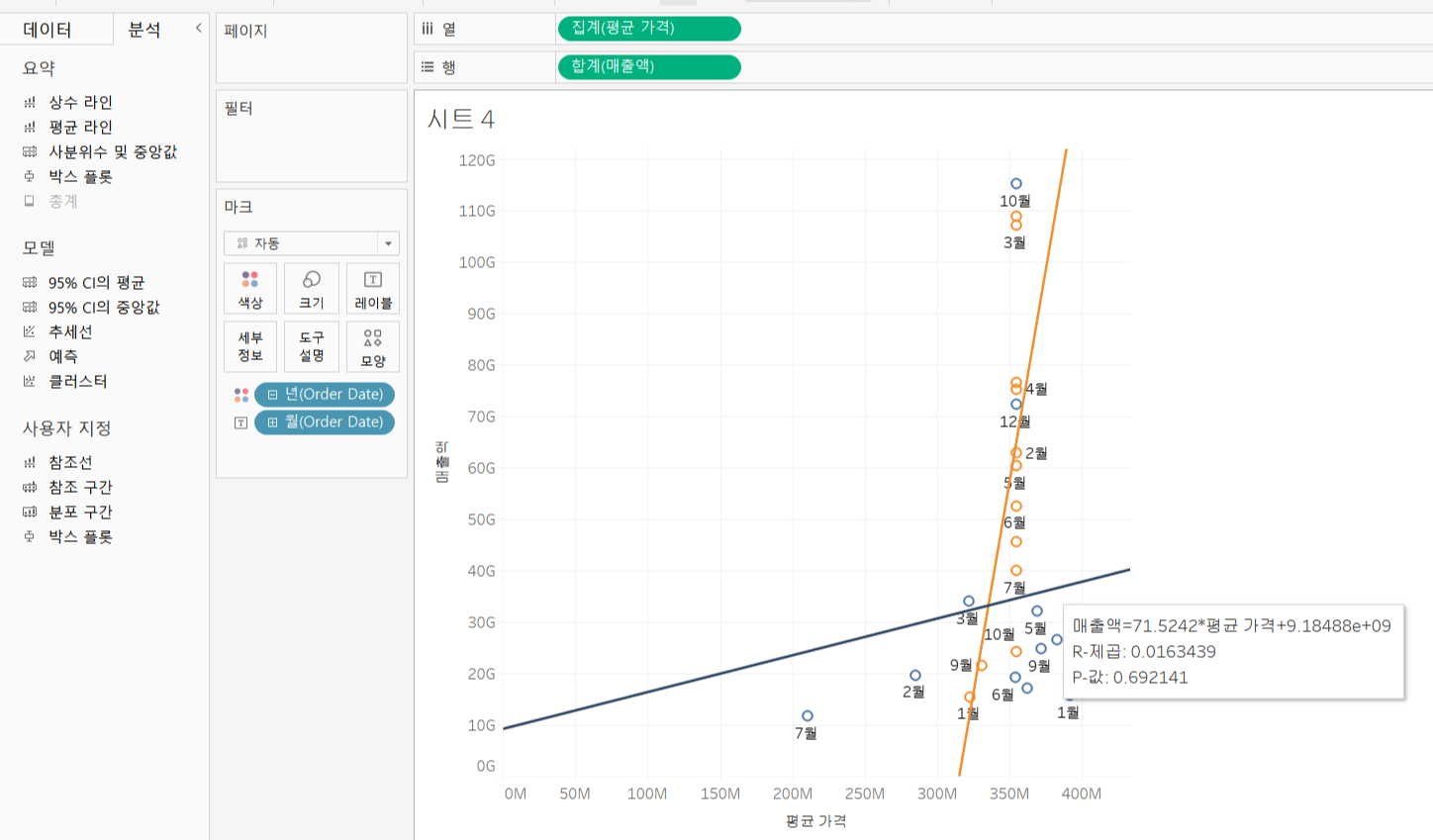Image resolution: width=1433 pixels, height=840 pixels.
Task: Click the P-값: 0.692141 tooltip text
Action: (x=1130, y=678)
